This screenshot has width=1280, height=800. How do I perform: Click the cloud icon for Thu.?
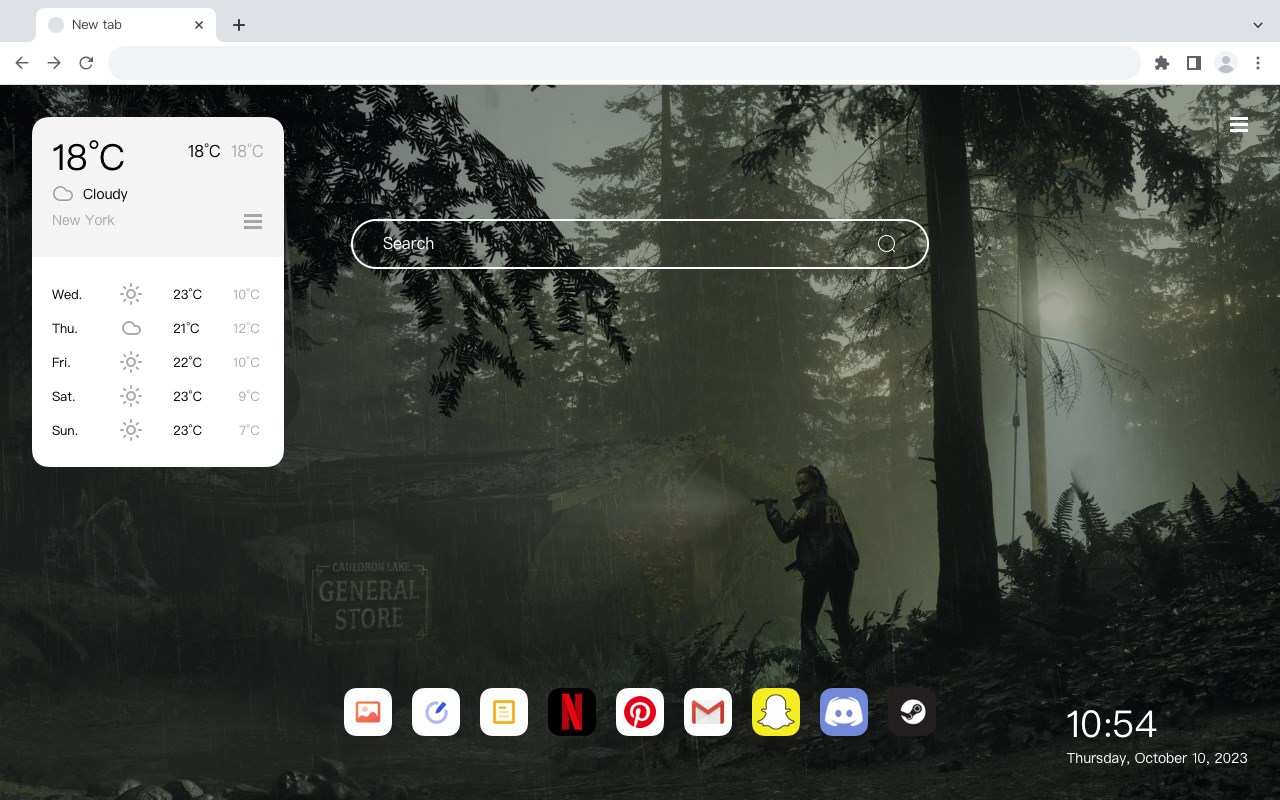[x=131, y=328]
